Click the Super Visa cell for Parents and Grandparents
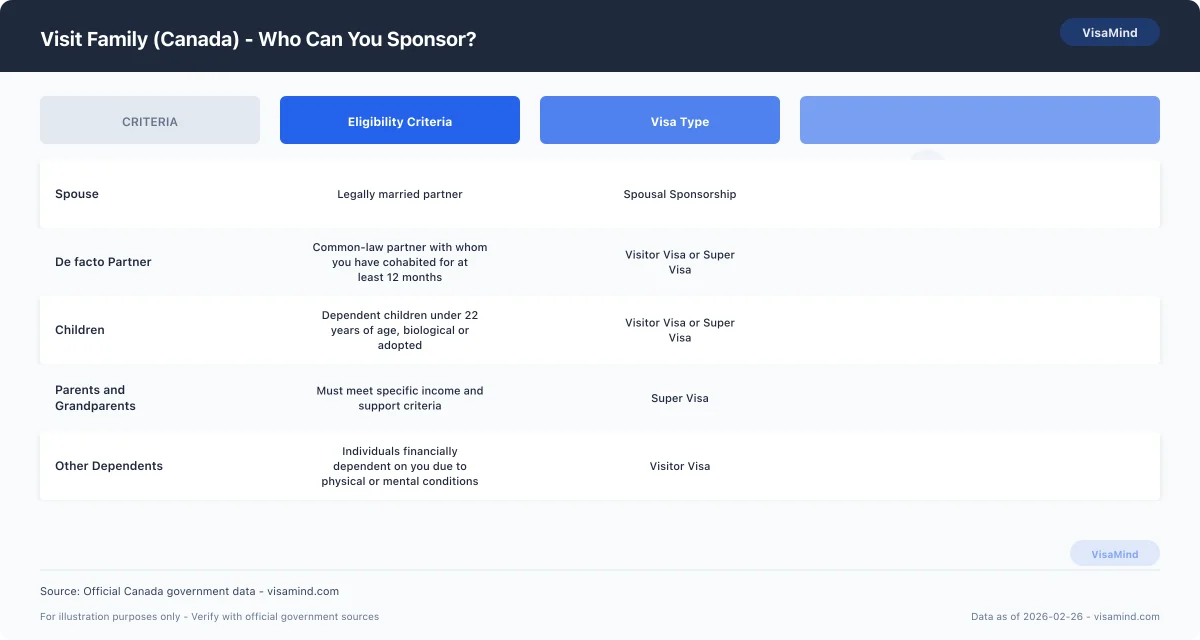The height and width of the screenshot is (640, 1200). click(x=680, y=398)
